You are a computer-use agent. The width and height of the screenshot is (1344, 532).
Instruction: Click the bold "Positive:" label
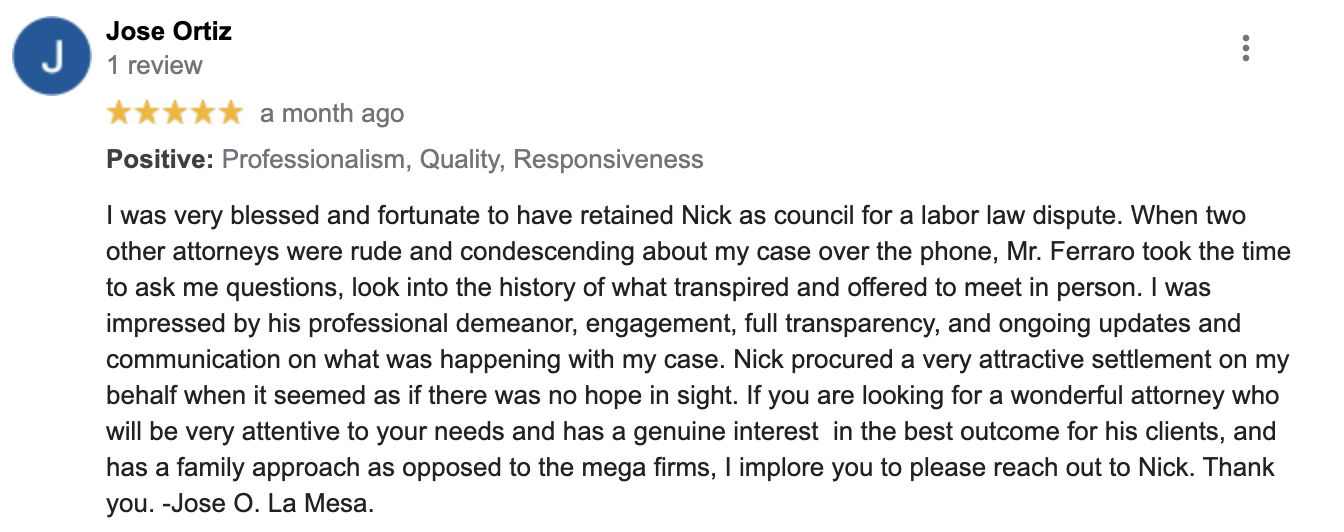coord(160,159)
